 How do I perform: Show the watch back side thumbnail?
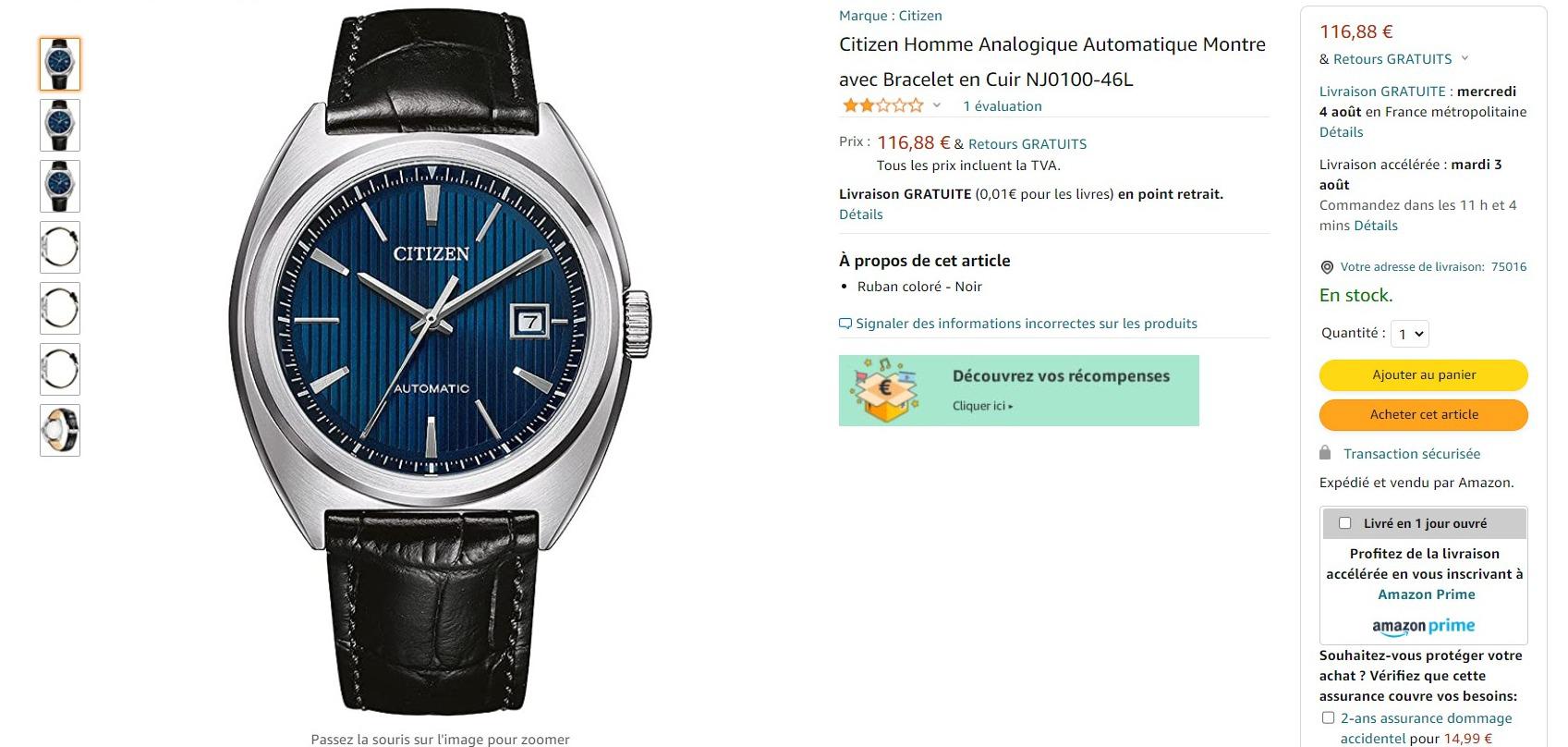point(60,430)
